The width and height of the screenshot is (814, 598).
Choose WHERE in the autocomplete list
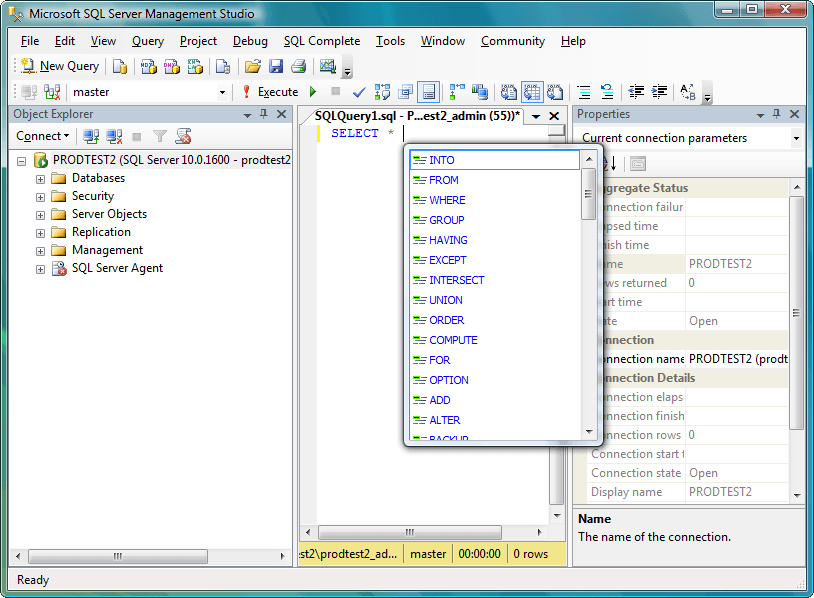point(495,200)
